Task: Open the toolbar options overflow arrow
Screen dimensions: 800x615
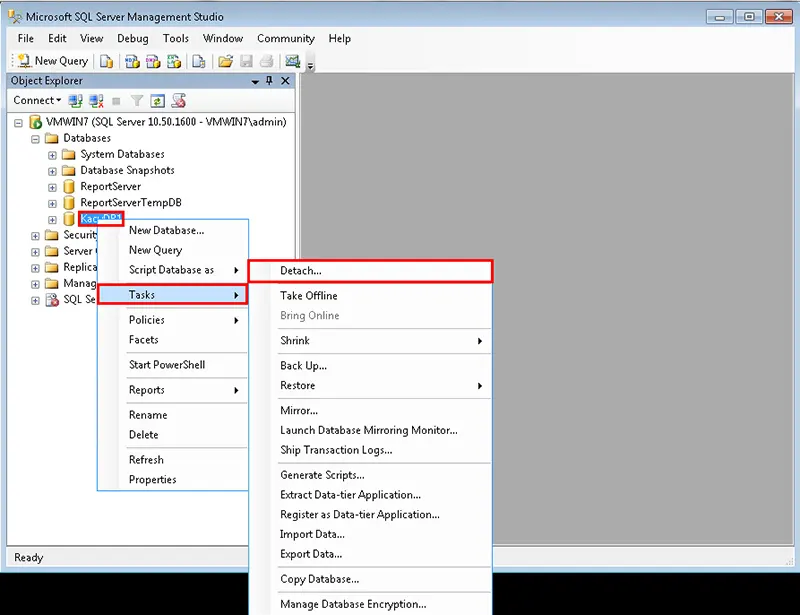Action: point(310,64)
